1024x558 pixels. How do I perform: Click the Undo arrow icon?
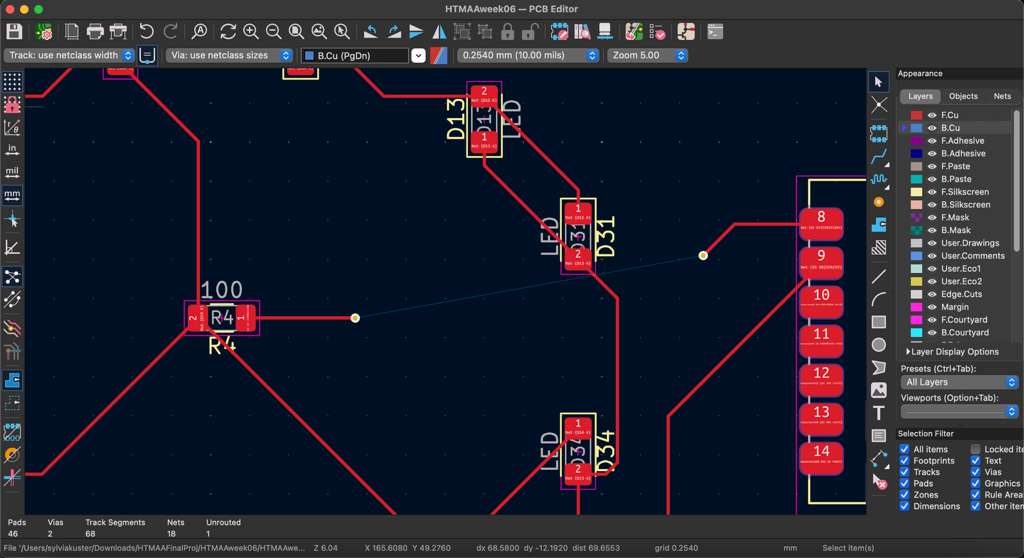pyautogui.click(x=147, y=32)
